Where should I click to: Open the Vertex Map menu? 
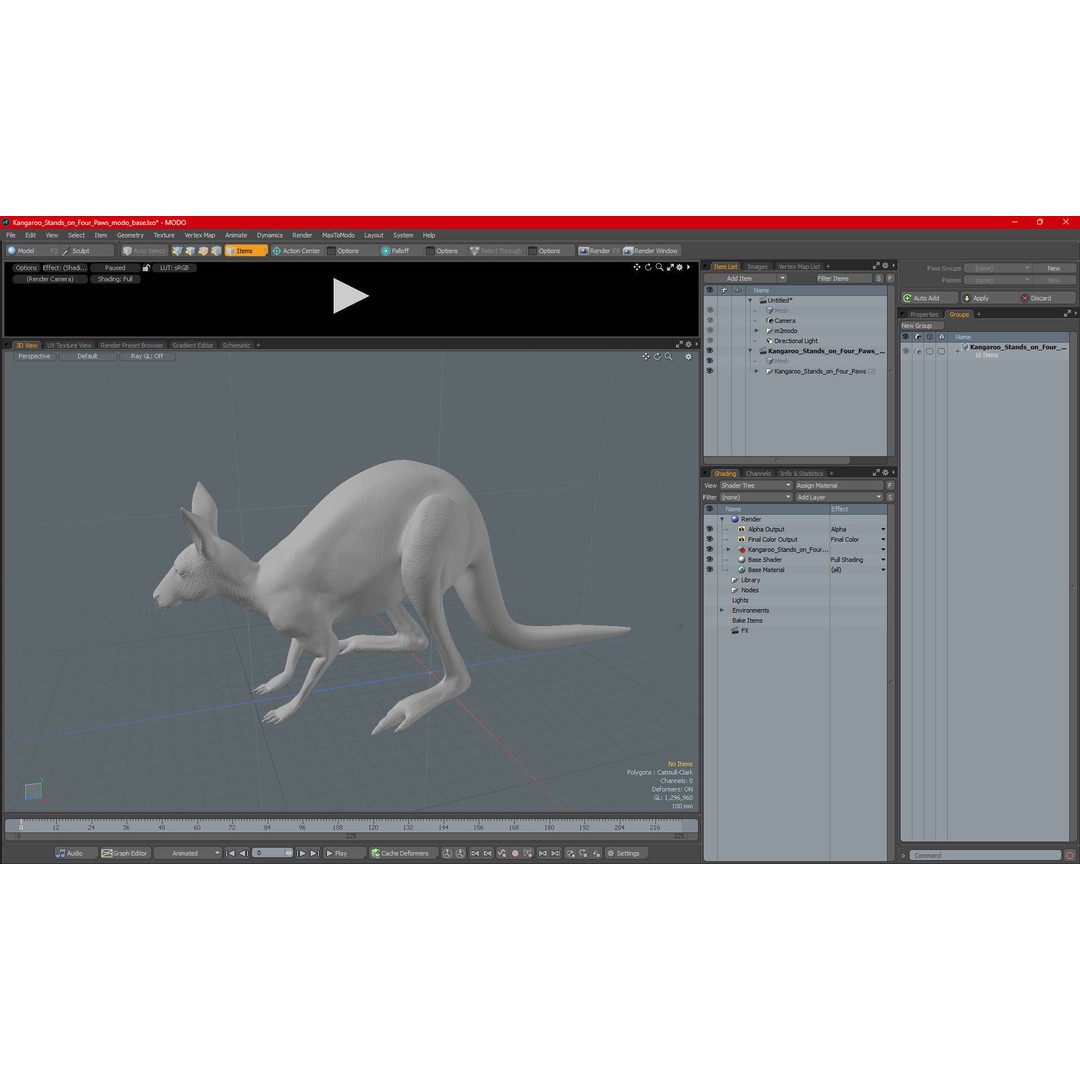[x=200, y=235]
